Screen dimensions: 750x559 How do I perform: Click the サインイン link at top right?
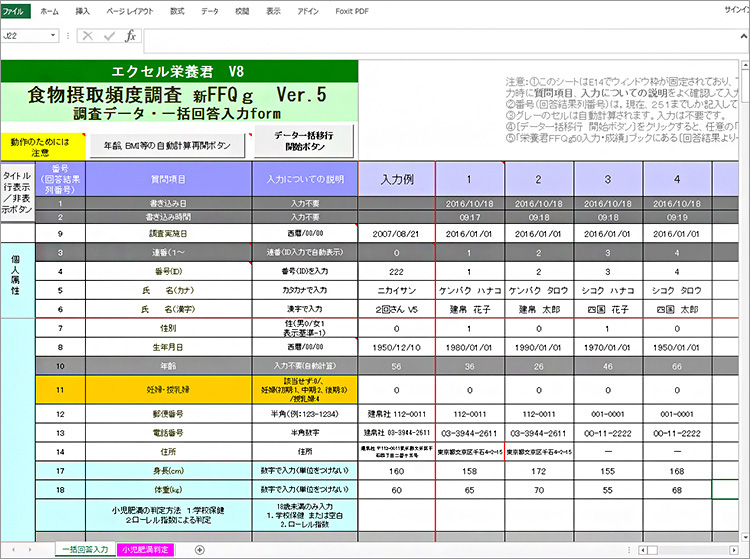click(x=737, y=10)
